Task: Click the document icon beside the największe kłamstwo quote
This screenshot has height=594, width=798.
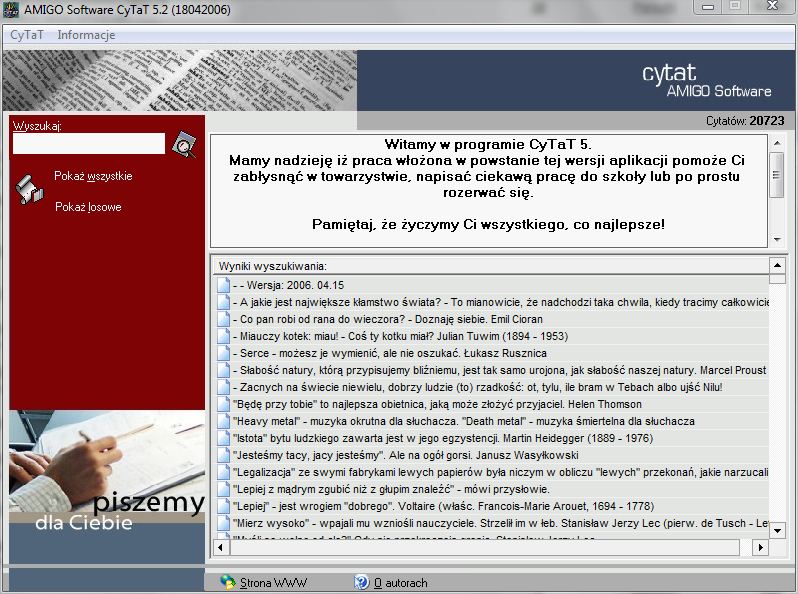Action: pos(223,302)
